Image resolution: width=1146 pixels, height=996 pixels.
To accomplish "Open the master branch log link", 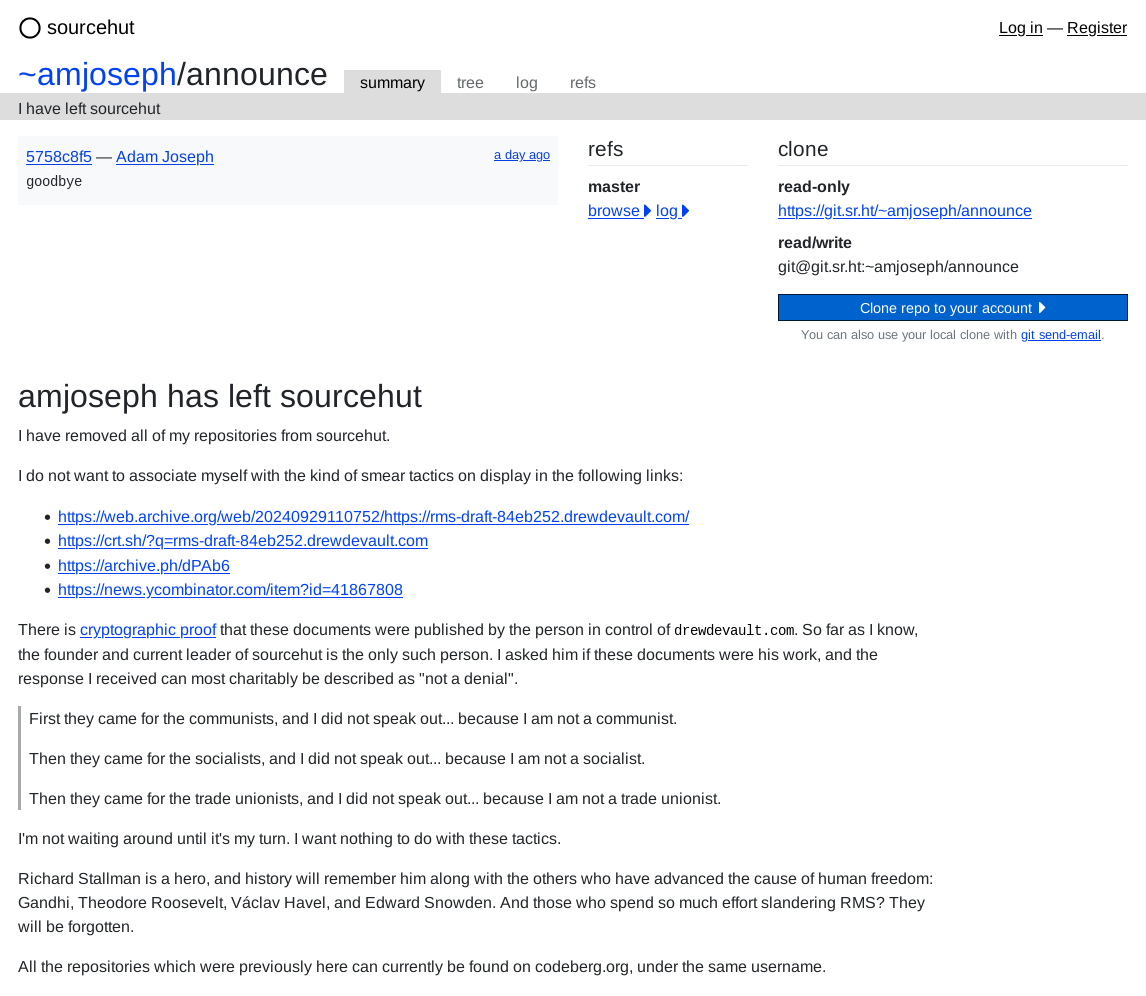I will click(672, 211).
